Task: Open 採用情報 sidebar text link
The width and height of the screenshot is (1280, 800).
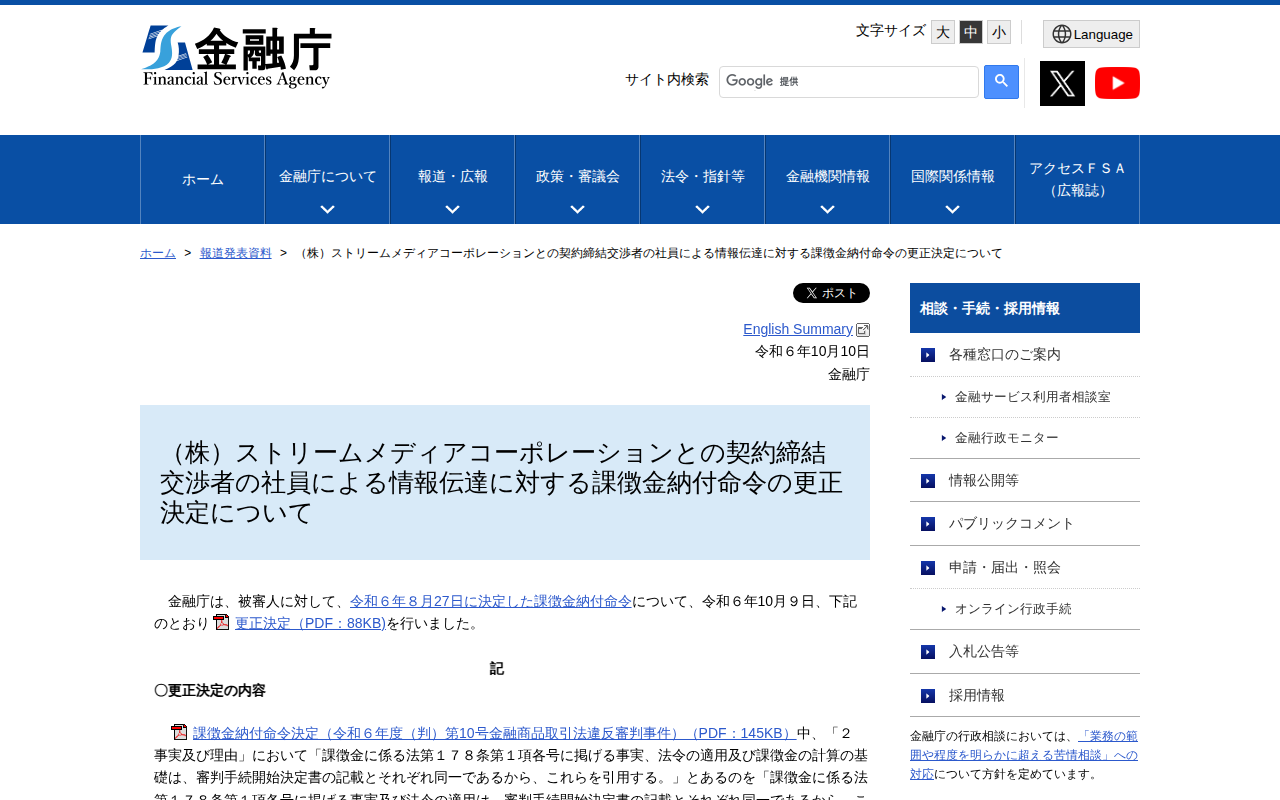Action: [977, 696]
